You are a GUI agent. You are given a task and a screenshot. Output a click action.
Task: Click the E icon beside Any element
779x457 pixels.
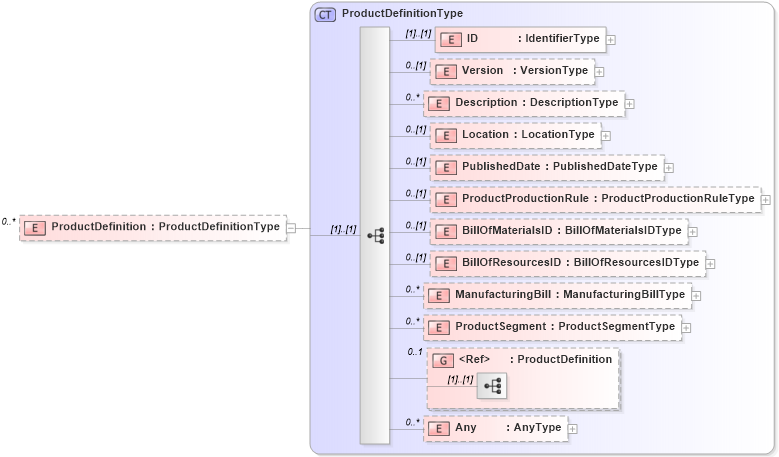point(439,429)
